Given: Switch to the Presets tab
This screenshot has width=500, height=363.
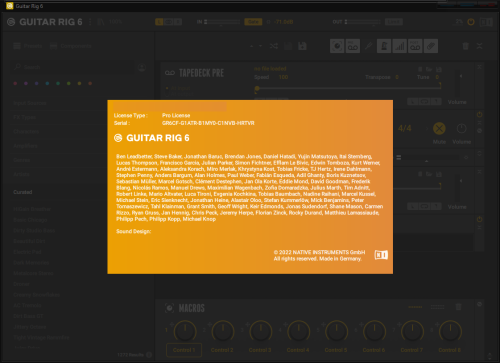Looking at the screenshot, I should coord(28,46).
